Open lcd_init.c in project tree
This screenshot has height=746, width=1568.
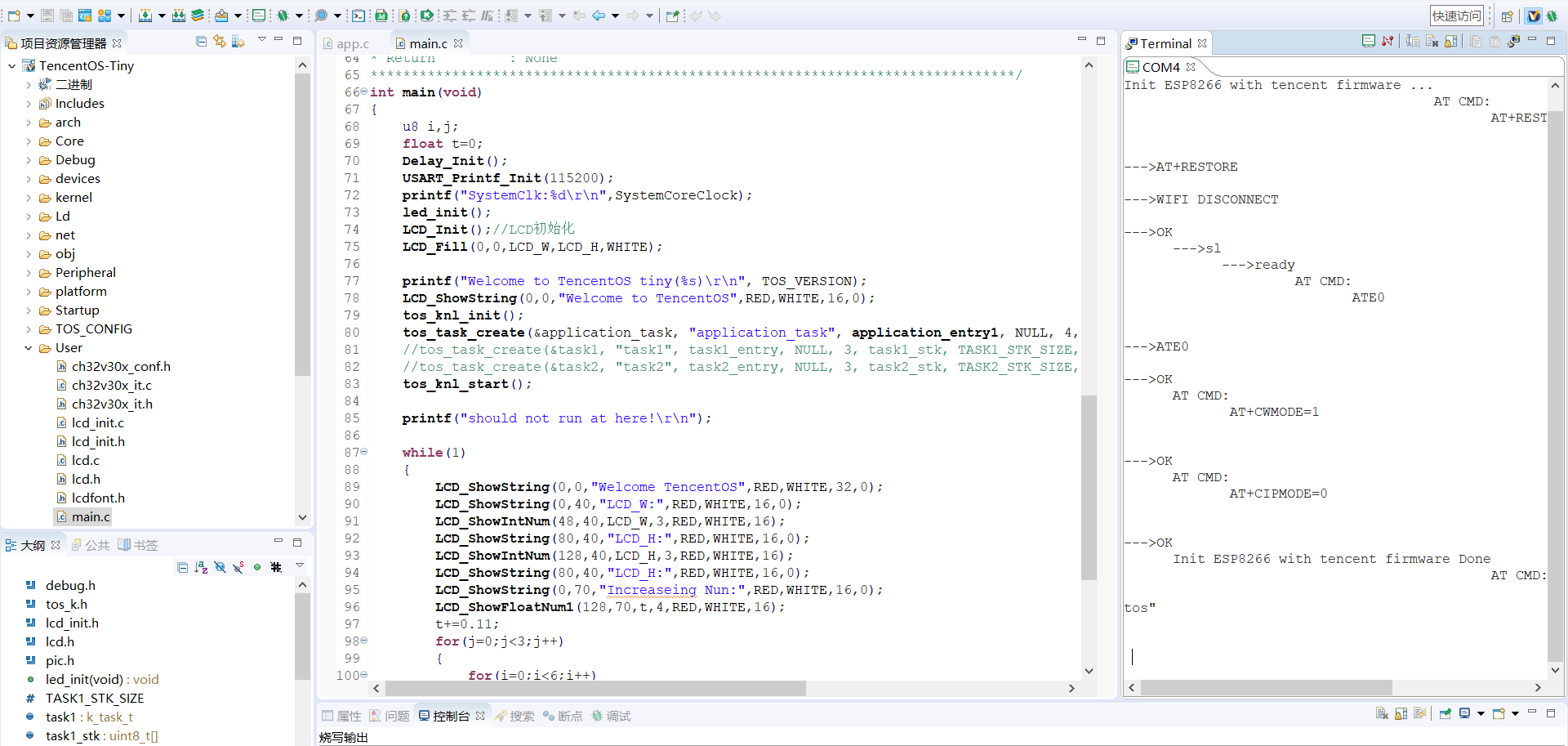coord(97,422)
